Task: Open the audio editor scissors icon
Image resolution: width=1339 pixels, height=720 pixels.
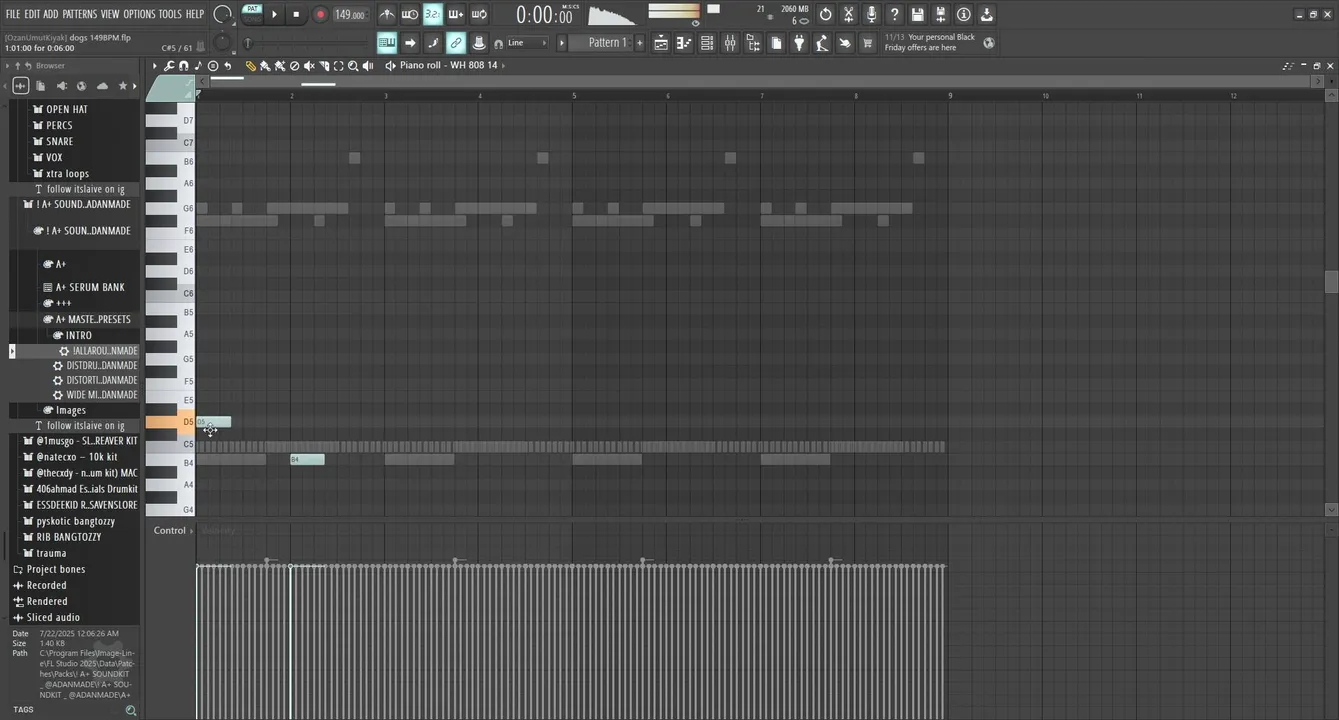Action: pos(848,14)
